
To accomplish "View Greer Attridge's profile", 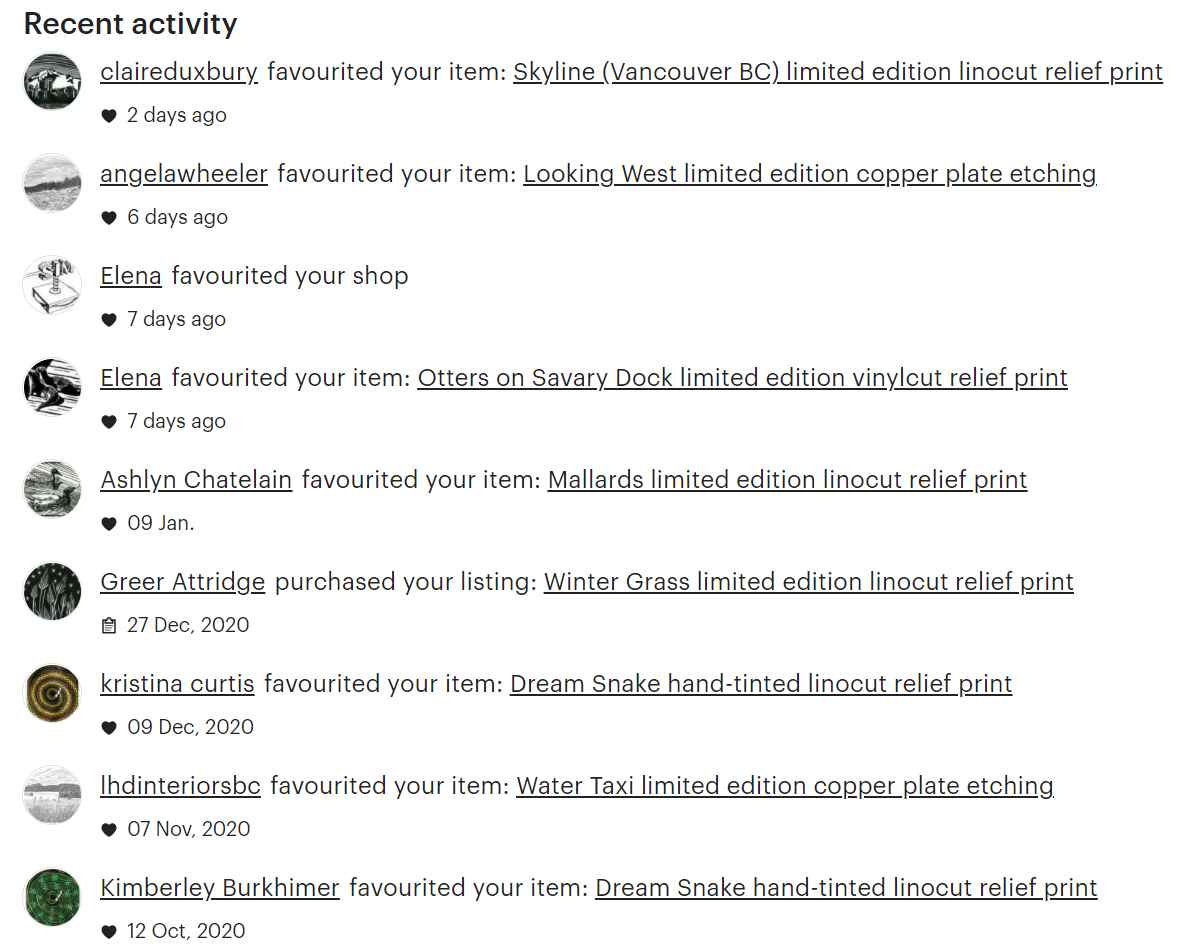I will [x=183, y=582].
